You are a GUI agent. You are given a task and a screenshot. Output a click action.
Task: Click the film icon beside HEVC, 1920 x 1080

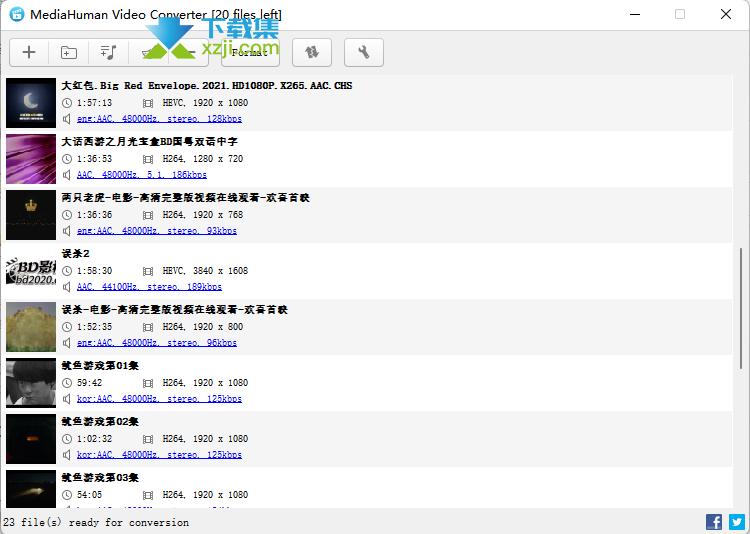pyautogui.click(x=148, y=103)
